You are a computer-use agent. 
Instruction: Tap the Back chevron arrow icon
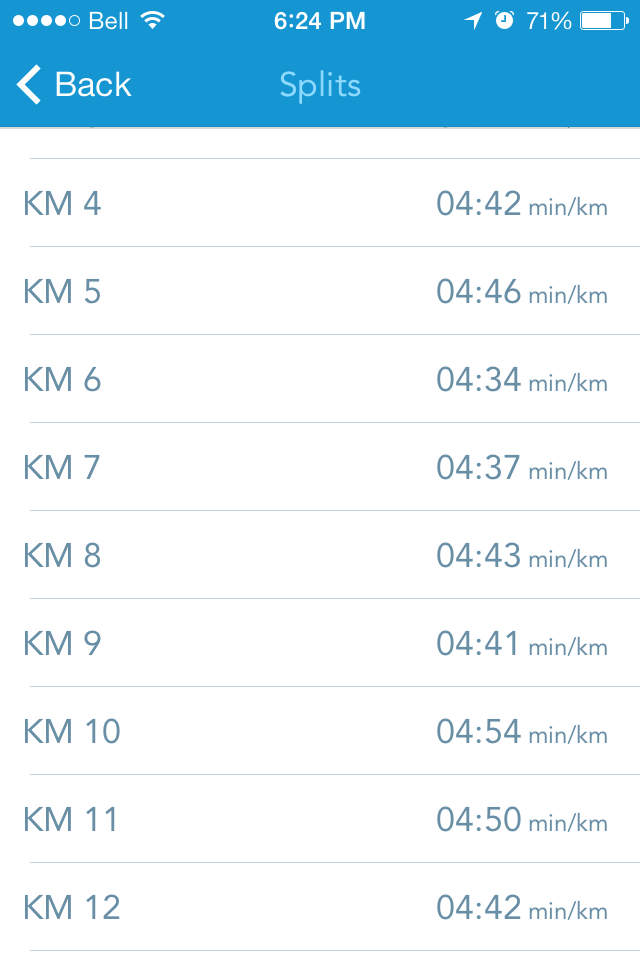click(29, 85)
